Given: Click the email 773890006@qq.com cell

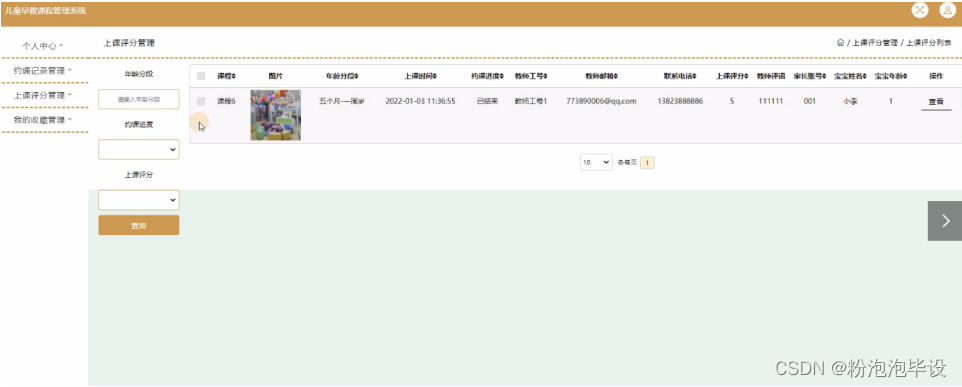Looking at the screenshot, I should pos(601,101).
